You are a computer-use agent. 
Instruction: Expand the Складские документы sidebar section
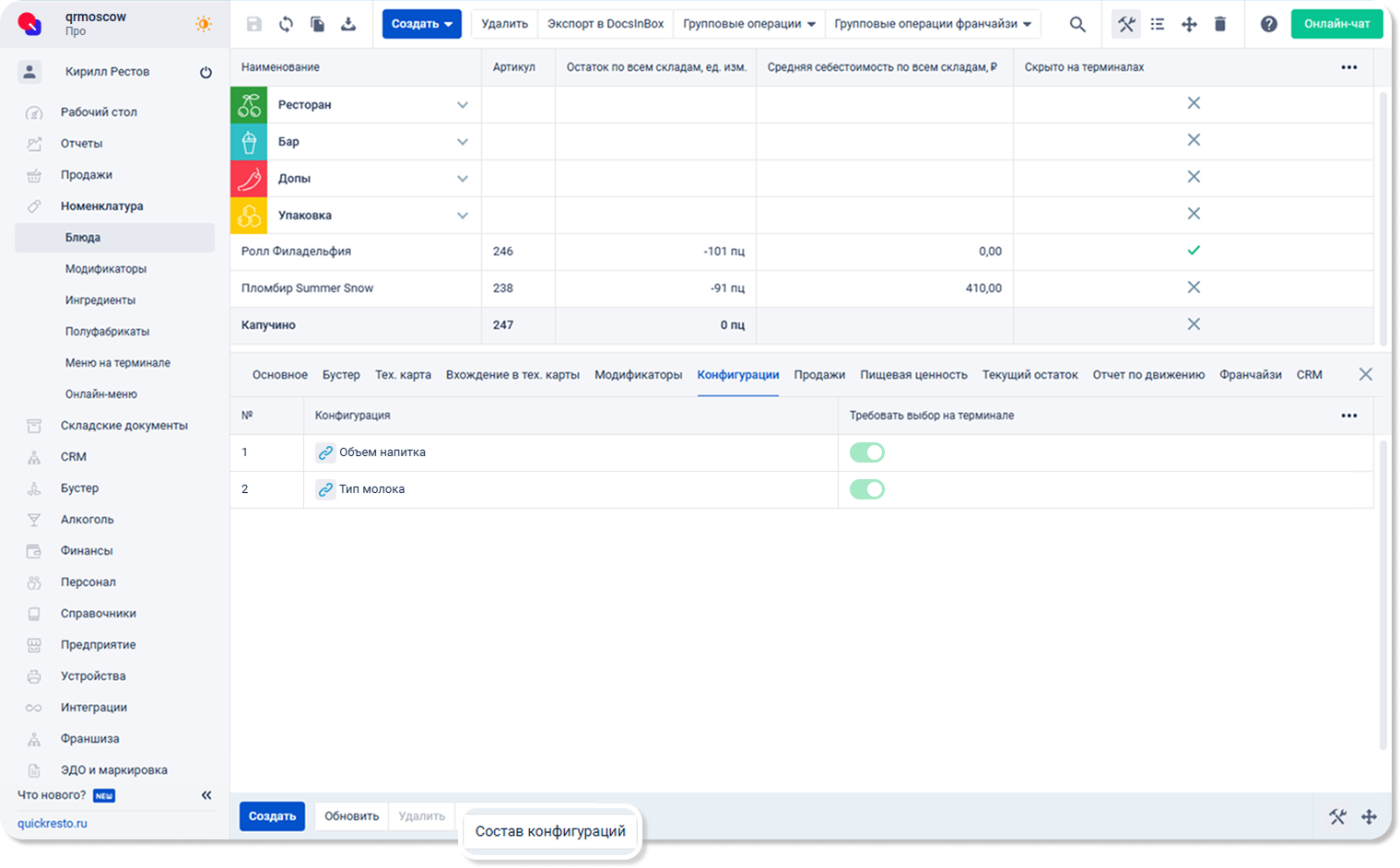point(124,426)
